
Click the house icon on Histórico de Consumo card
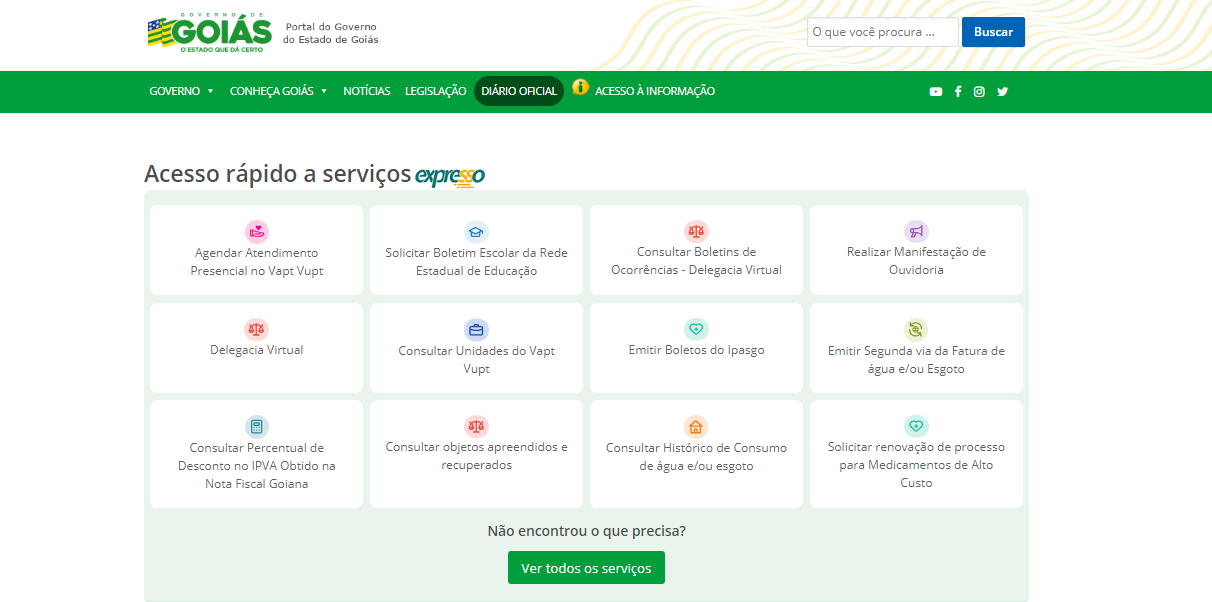coord(696,428)
